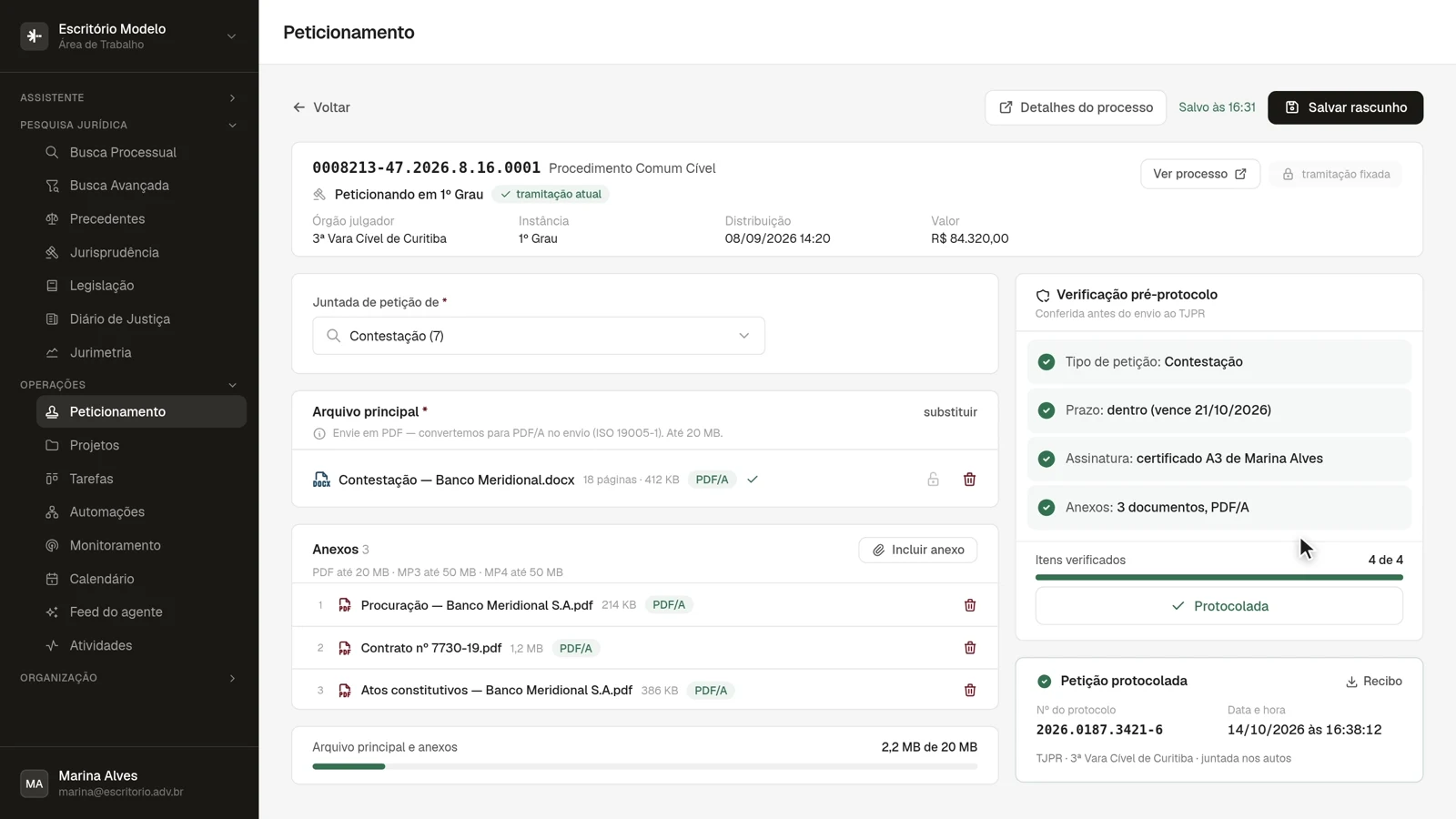
Task: Open the Legislação page
Action: click(141, 286)
